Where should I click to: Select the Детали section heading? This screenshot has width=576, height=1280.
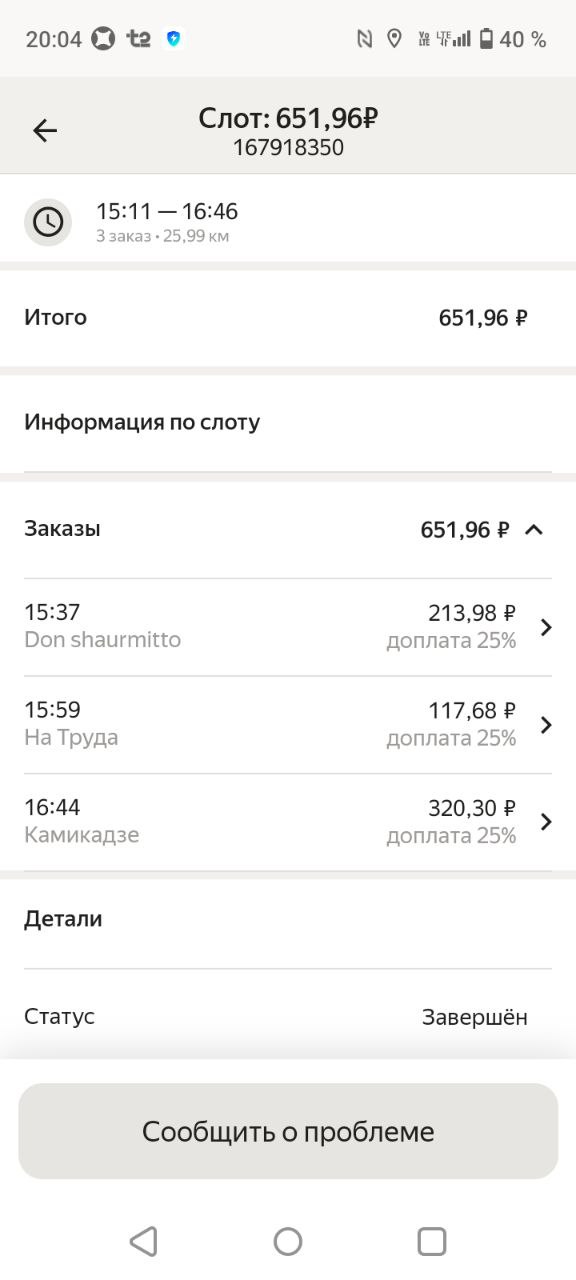(x=63, y=919)
